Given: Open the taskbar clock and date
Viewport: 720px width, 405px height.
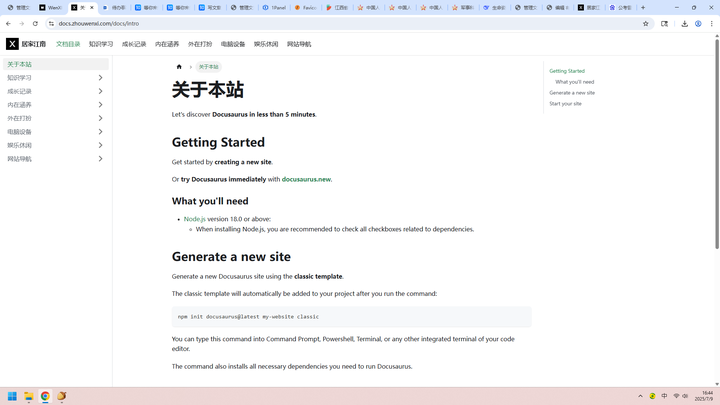Looking at the screenshot, I should pos(704,396).
